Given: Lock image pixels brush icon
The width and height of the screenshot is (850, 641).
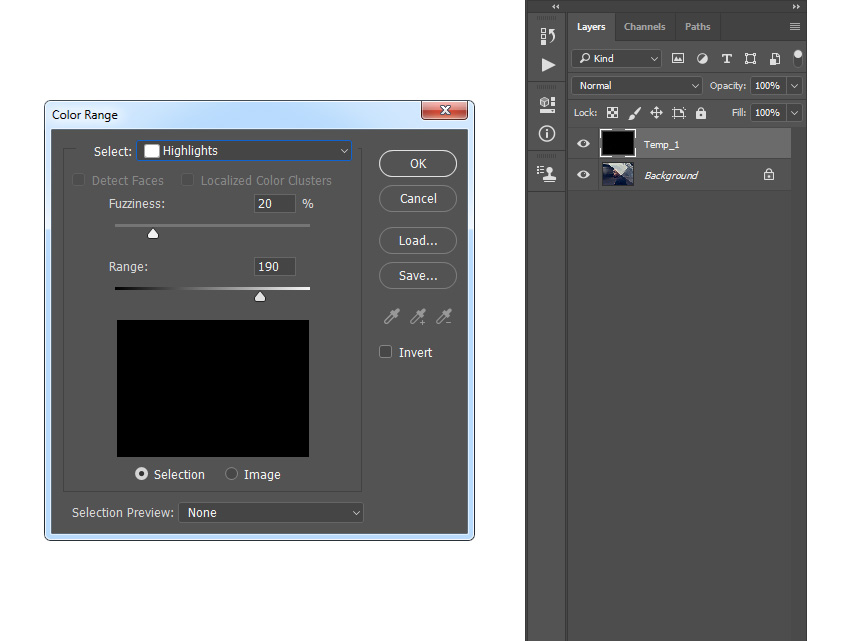Looking at the screenshot, I should click(634, 112).
